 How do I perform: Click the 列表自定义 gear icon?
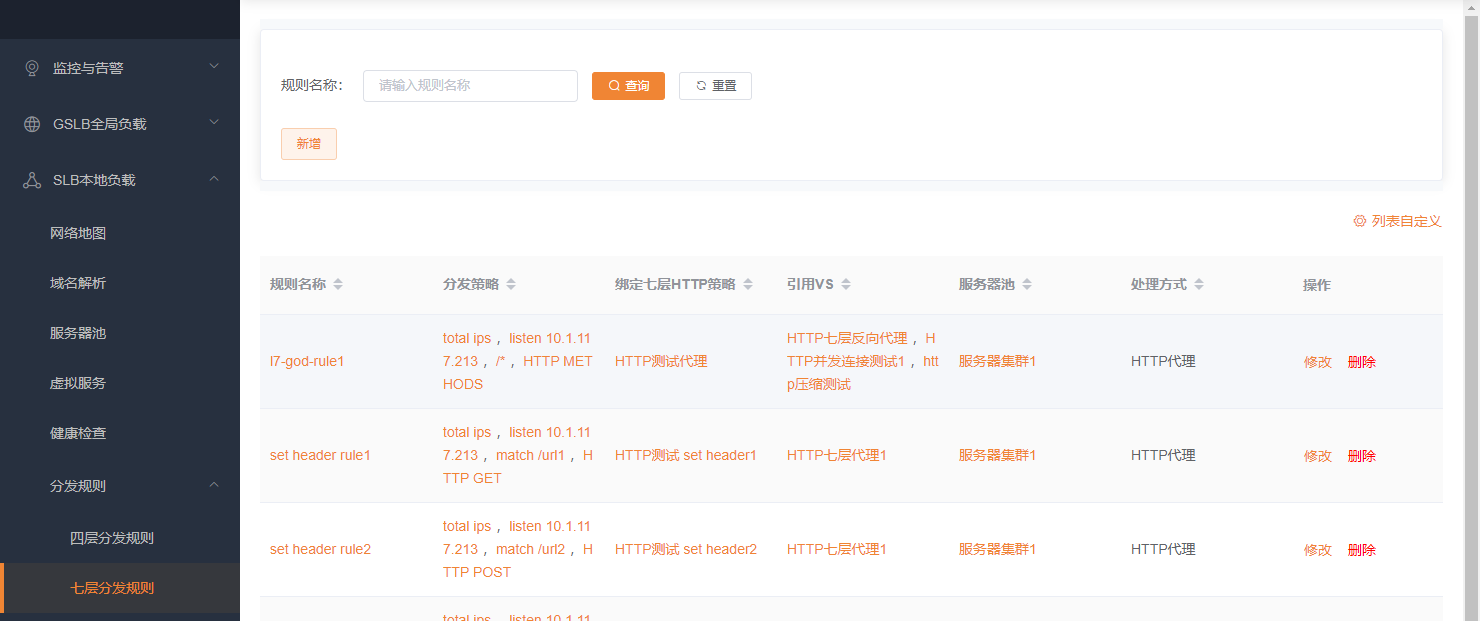[1360, 221]
